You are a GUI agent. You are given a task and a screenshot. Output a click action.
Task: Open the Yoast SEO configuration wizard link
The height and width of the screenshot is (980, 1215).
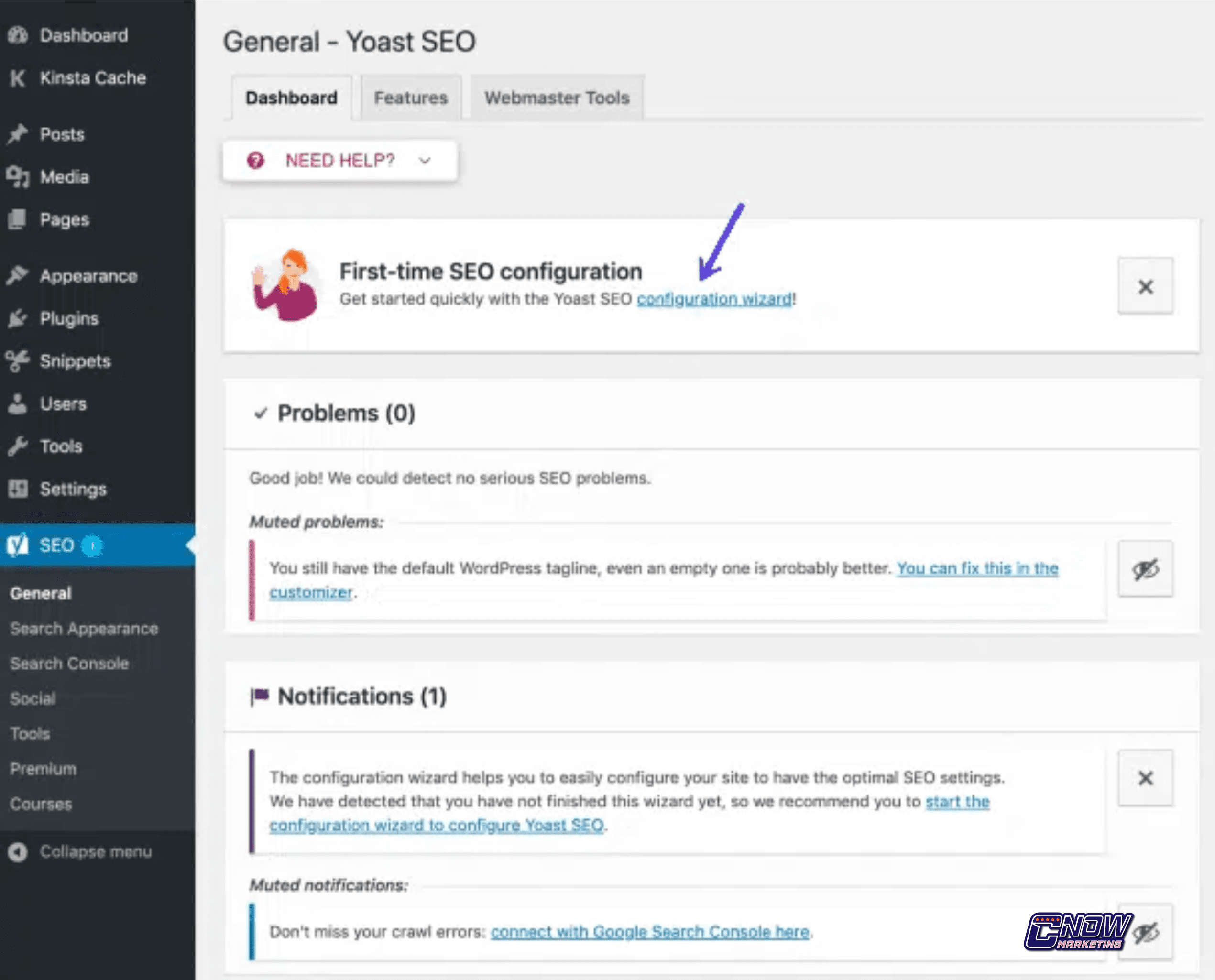714,299
